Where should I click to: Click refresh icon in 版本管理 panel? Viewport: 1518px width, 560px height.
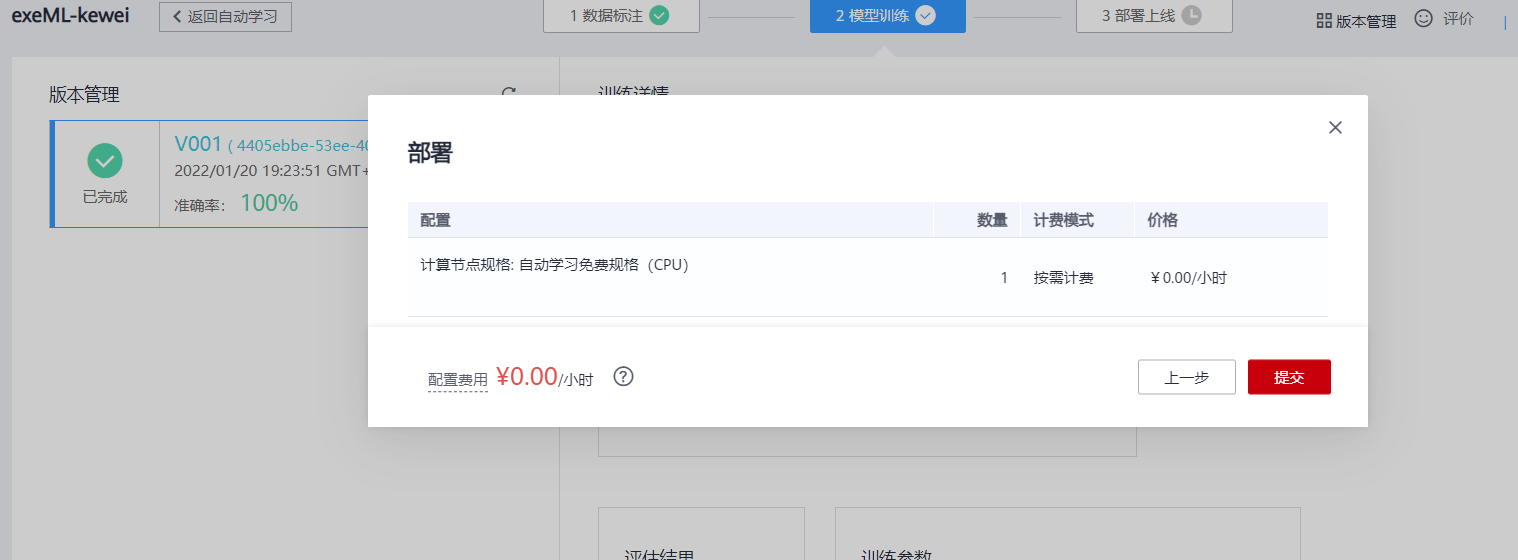pyautogui.click(x=509, y=93)
